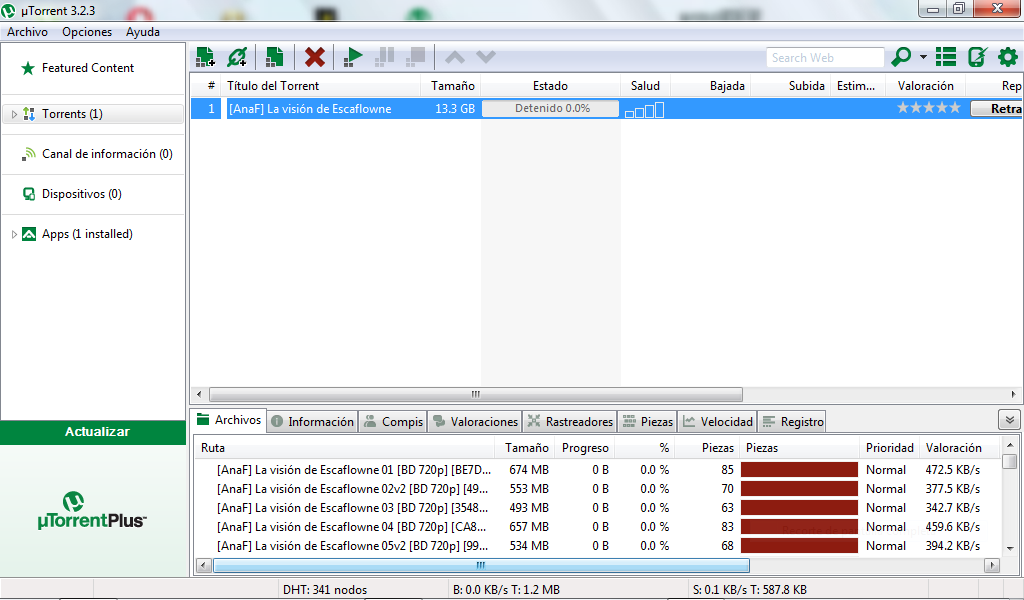Open Preferences with the gear icon

point(1008,57)
